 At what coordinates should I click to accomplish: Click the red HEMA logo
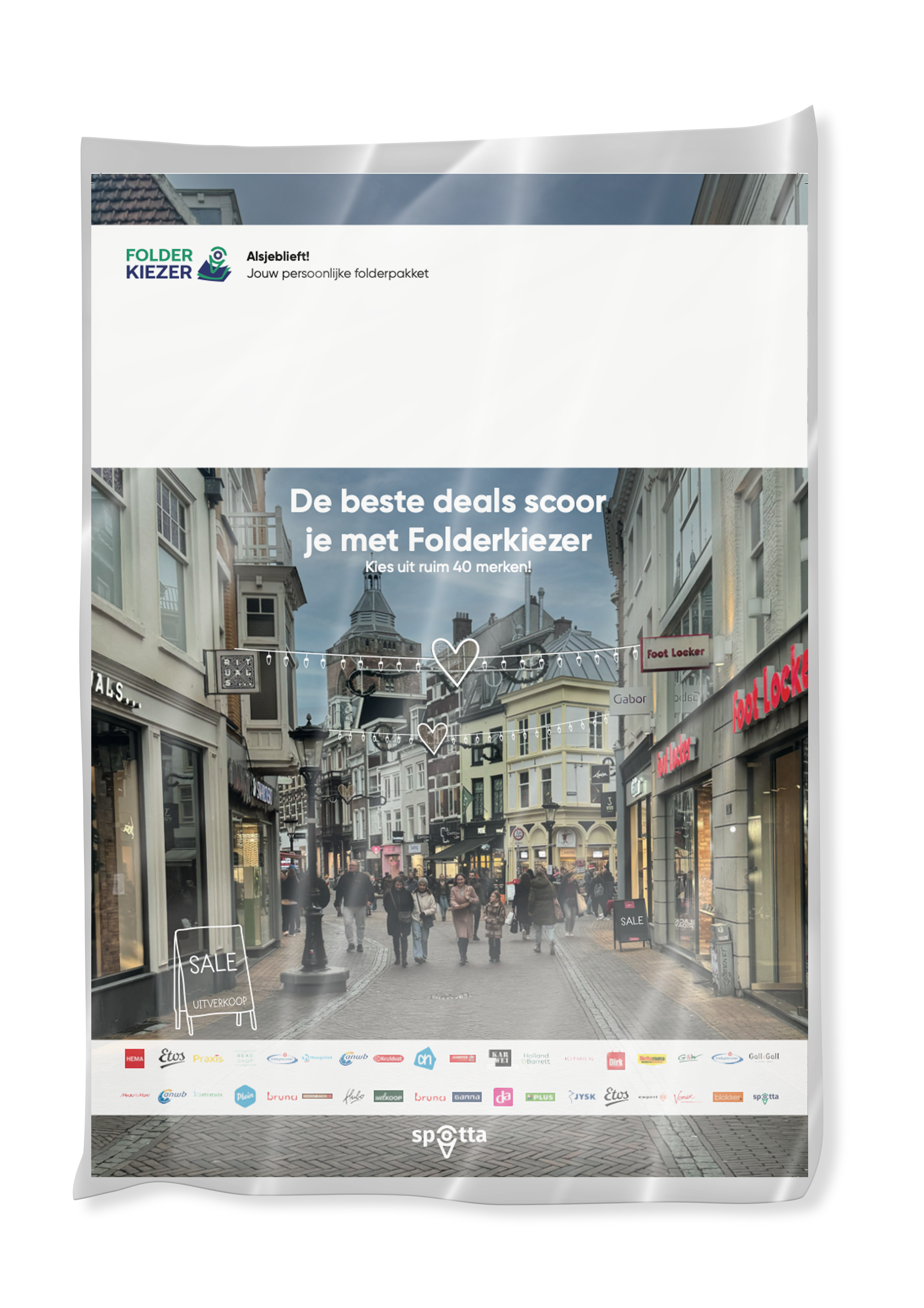pos(135,1059)
